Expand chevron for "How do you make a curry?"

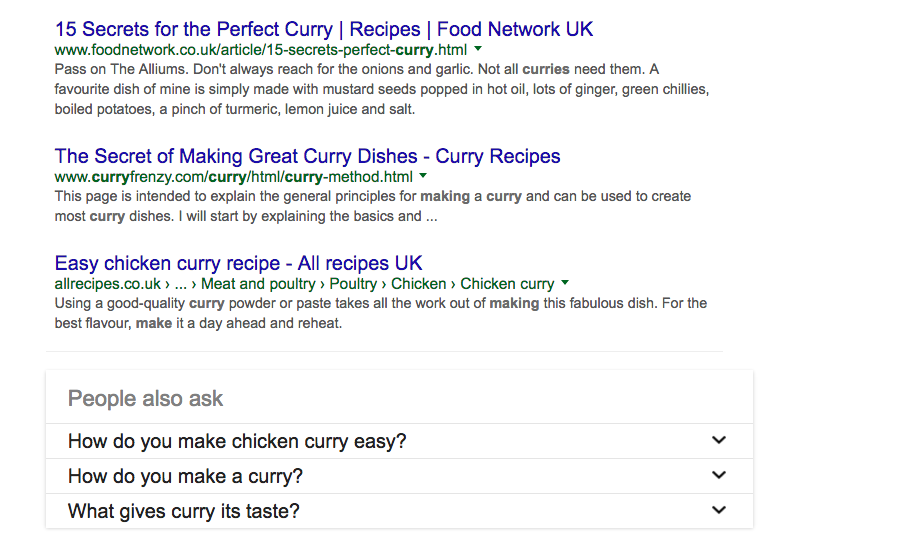(718, 475)
